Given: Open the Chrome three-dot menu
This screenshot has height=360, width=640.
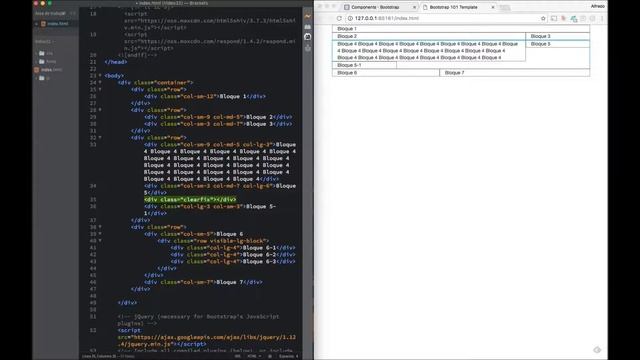Looking at the screenshot, I should click(x=602, y=18).
